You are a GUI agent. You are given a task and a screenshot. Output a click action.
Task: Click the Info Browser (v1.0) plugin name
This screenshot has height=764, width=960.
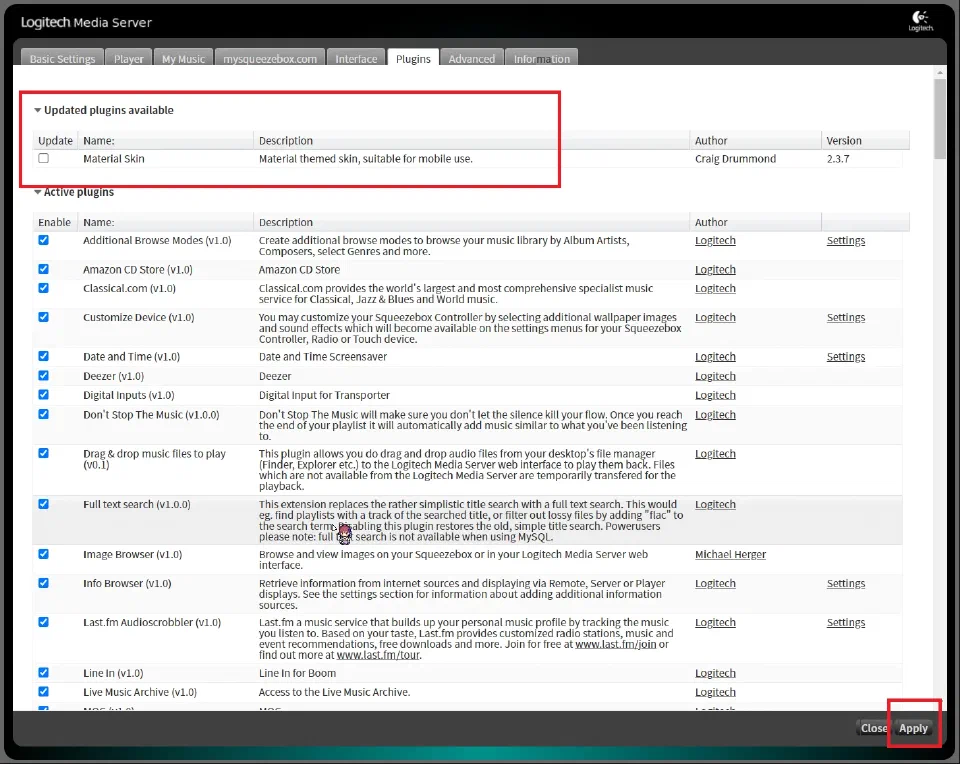point(127,583)
